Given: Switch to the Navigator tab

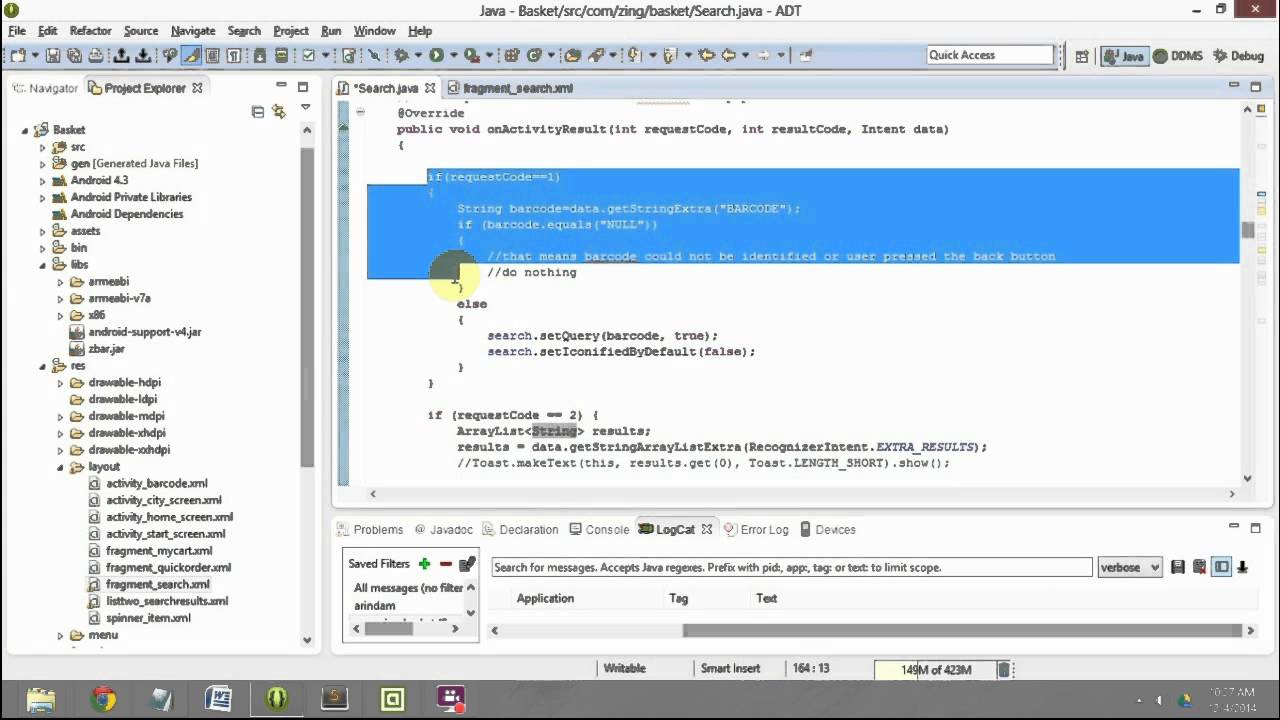Looking at the screenshot, I should (45, 88).
